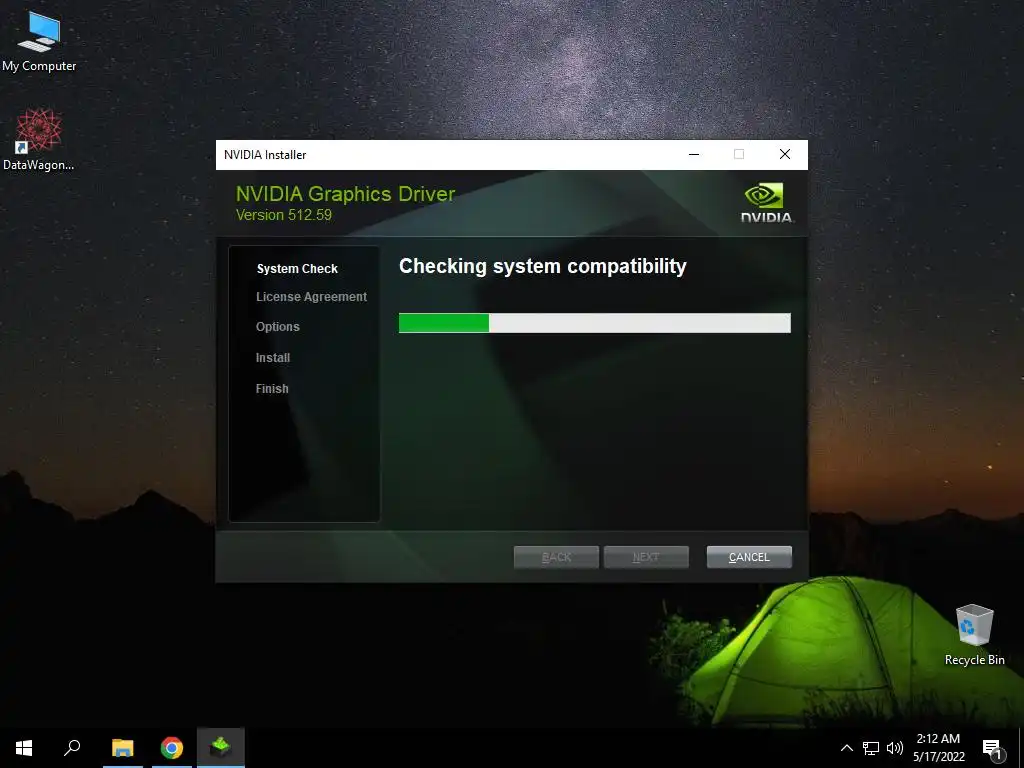
Task: Open the Windows Start menu
Action: point(24,748)
